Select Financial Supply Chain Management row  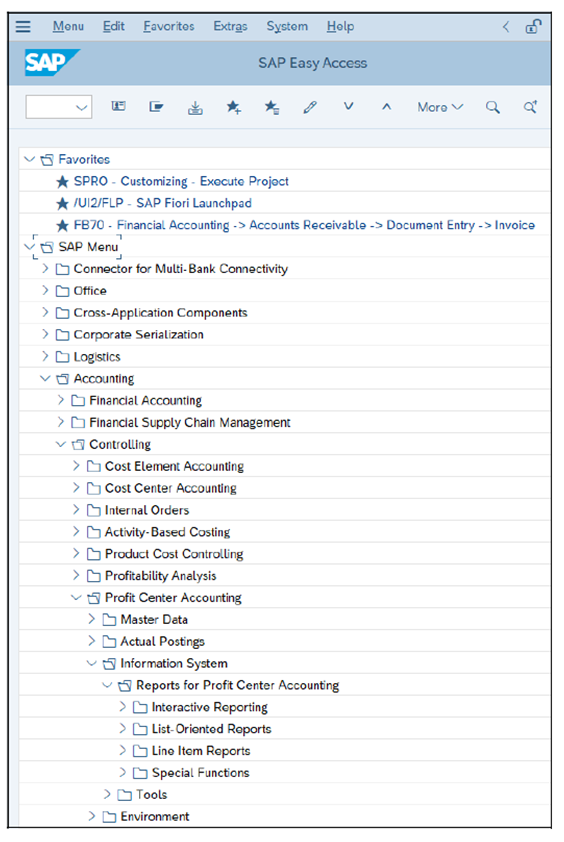pos(284,423)
